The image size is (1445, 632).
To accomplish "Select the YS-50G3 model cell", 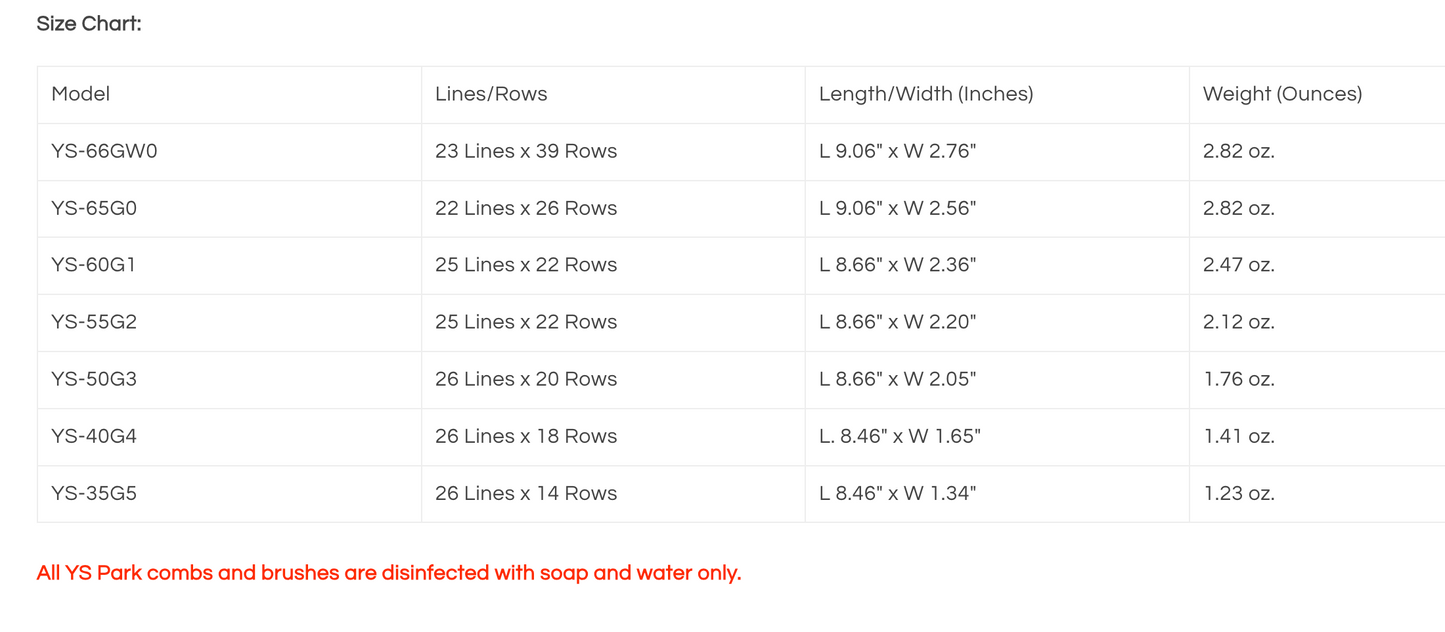I will pyautogui.click(x=94, y=379).
